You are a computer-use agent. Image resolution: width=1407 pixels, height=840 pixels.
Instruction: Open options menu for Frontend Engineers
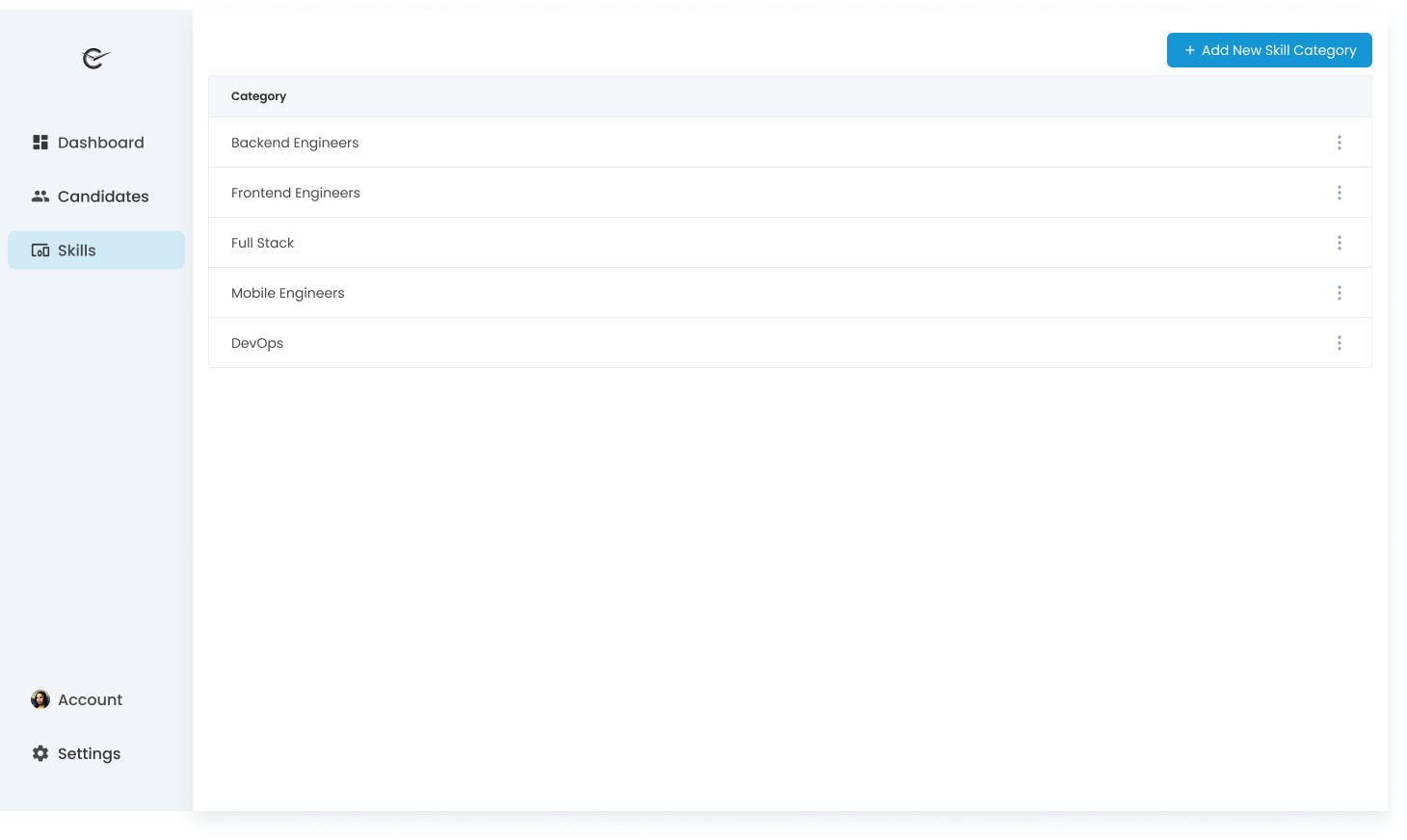pyautogui.click(x=1340, y=192)
